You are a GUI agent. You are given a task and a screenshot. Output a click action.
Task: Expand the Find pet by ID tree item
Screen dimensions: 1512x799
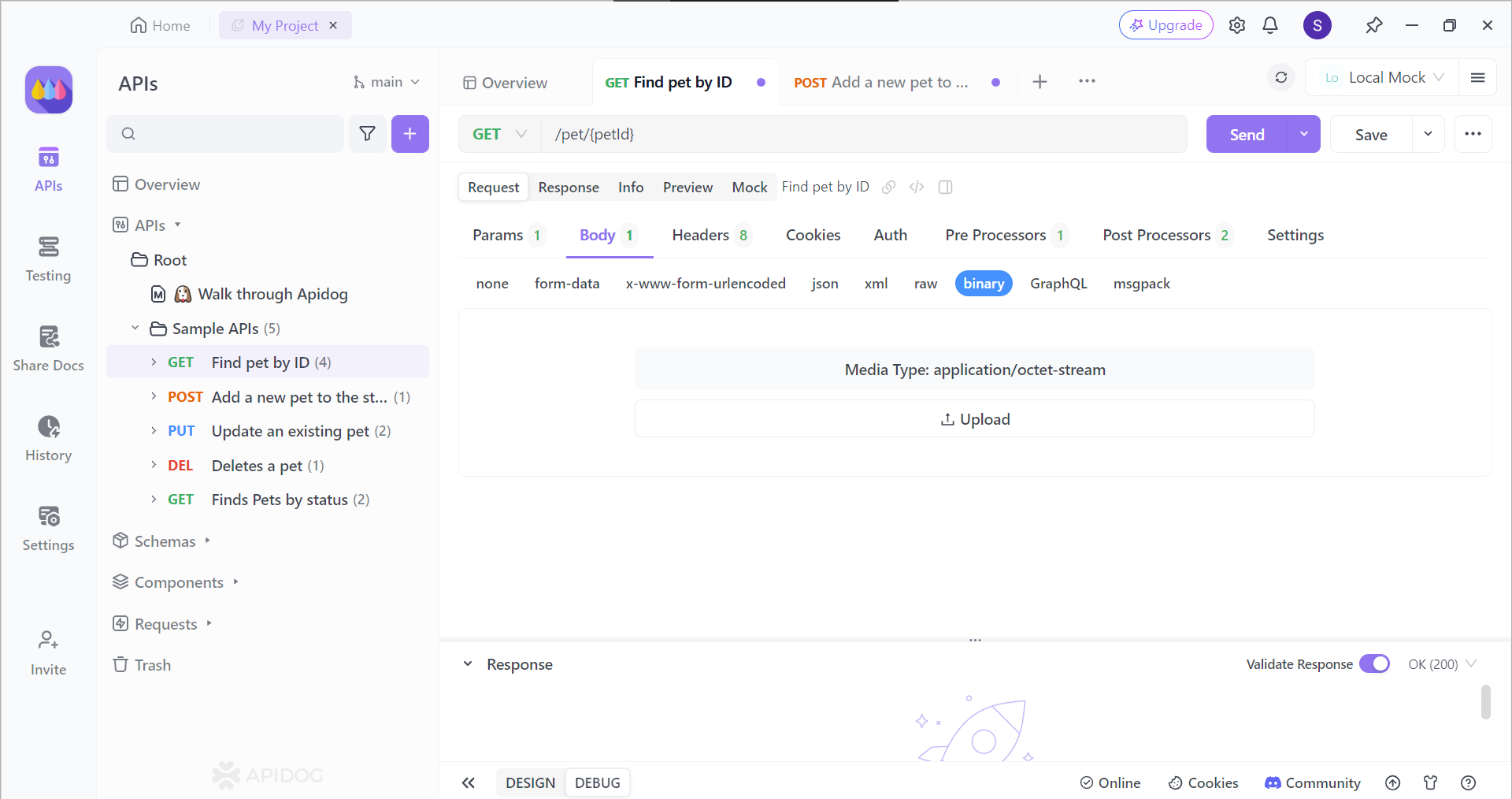(154, 362)
